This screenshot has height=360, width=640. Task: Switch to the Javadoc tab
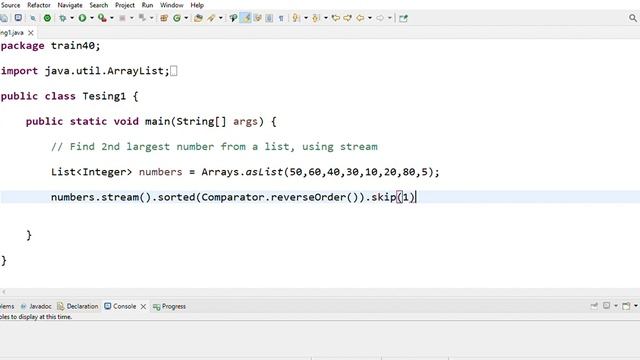pyautogui.click(x=36, y=306)
